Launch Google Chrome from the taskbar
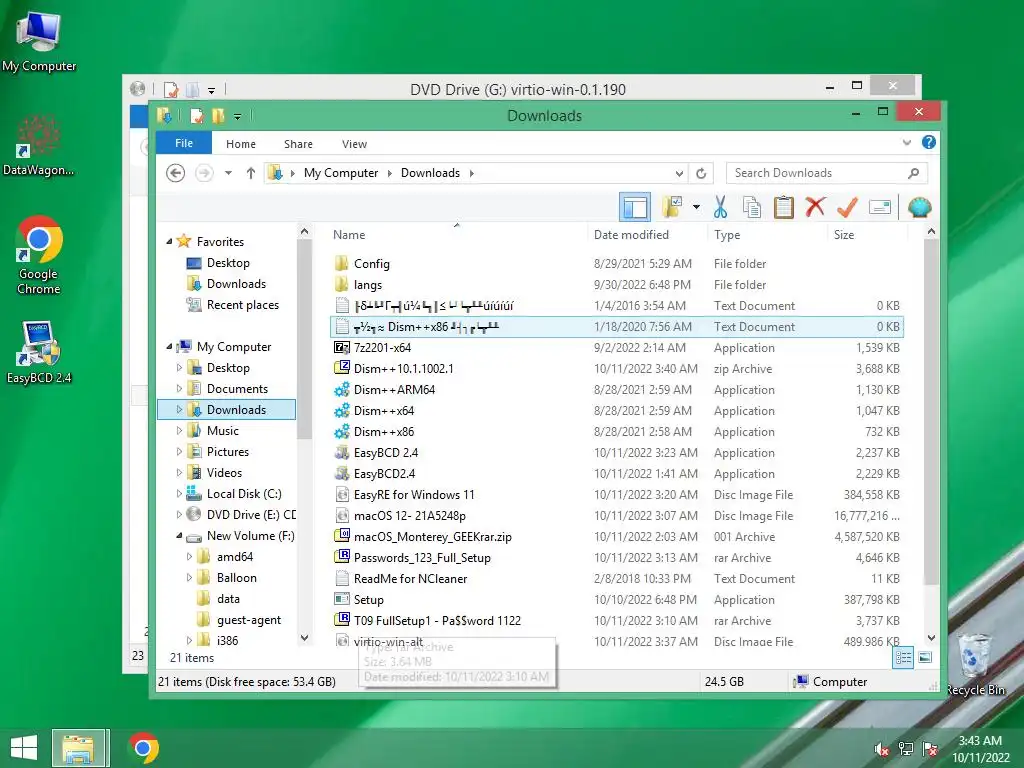The image size is (1024, 768). 143,748
